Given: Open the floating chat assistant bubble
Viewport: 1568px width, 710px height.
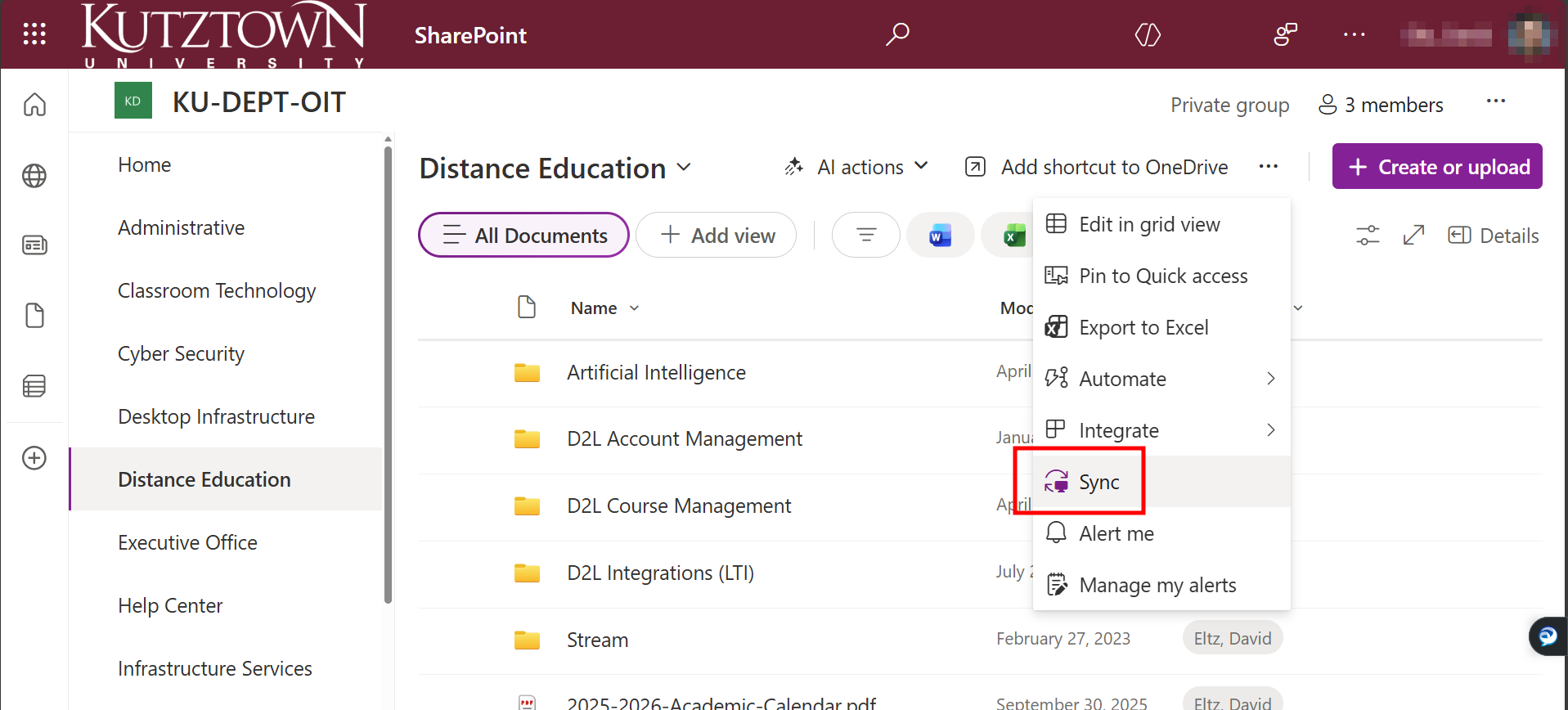Looking at the screenshot, I should click(1548, 636).
